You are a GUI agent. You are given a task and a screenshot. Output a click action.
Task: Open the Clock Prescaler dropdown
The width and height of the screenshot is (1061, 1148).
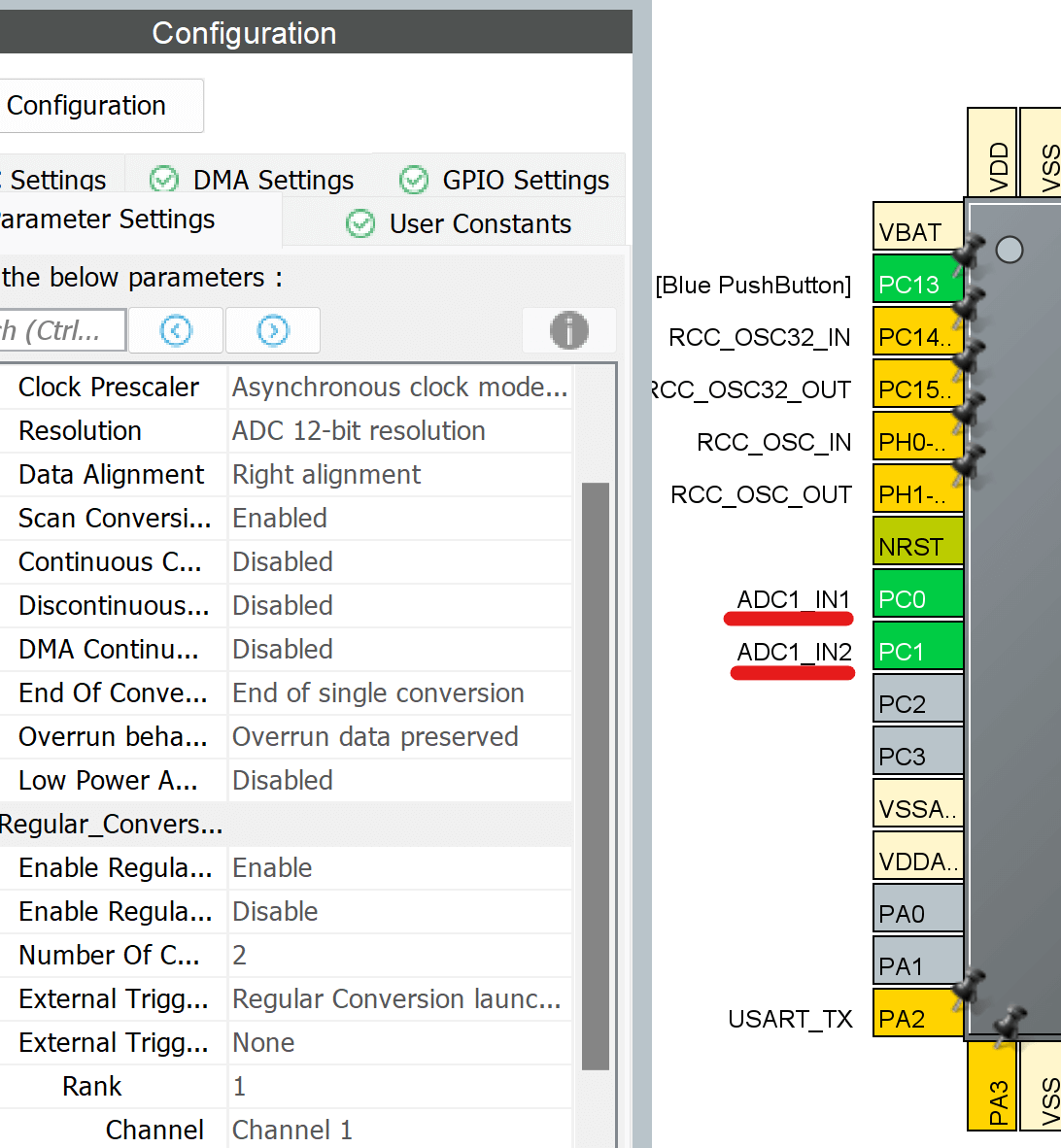(x=400, y=387)
